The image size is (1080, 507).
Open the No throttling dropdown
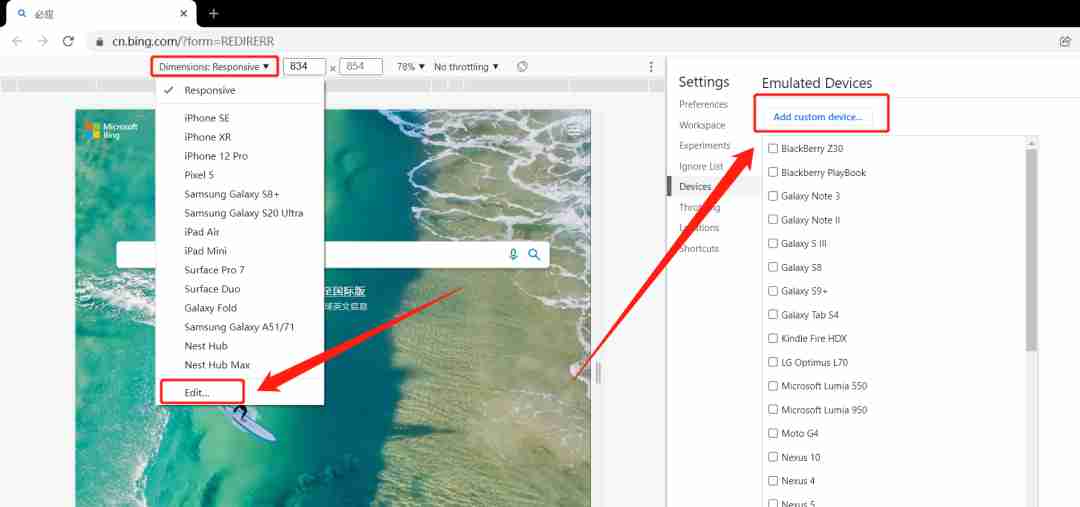tap(466, 67)
